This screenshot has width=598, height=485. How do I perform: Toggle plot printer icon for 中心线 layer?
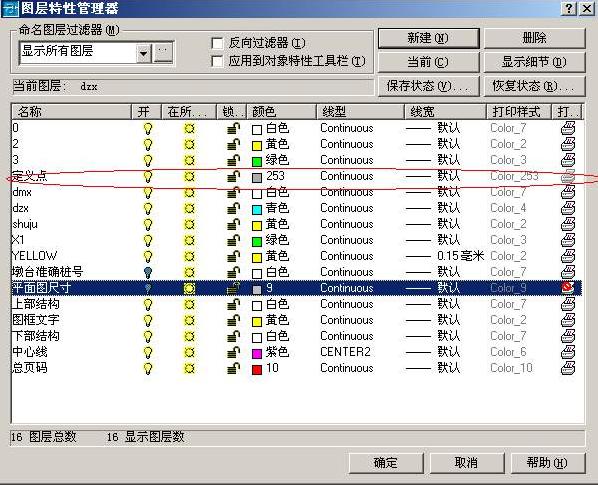click(x=568, y=352)
